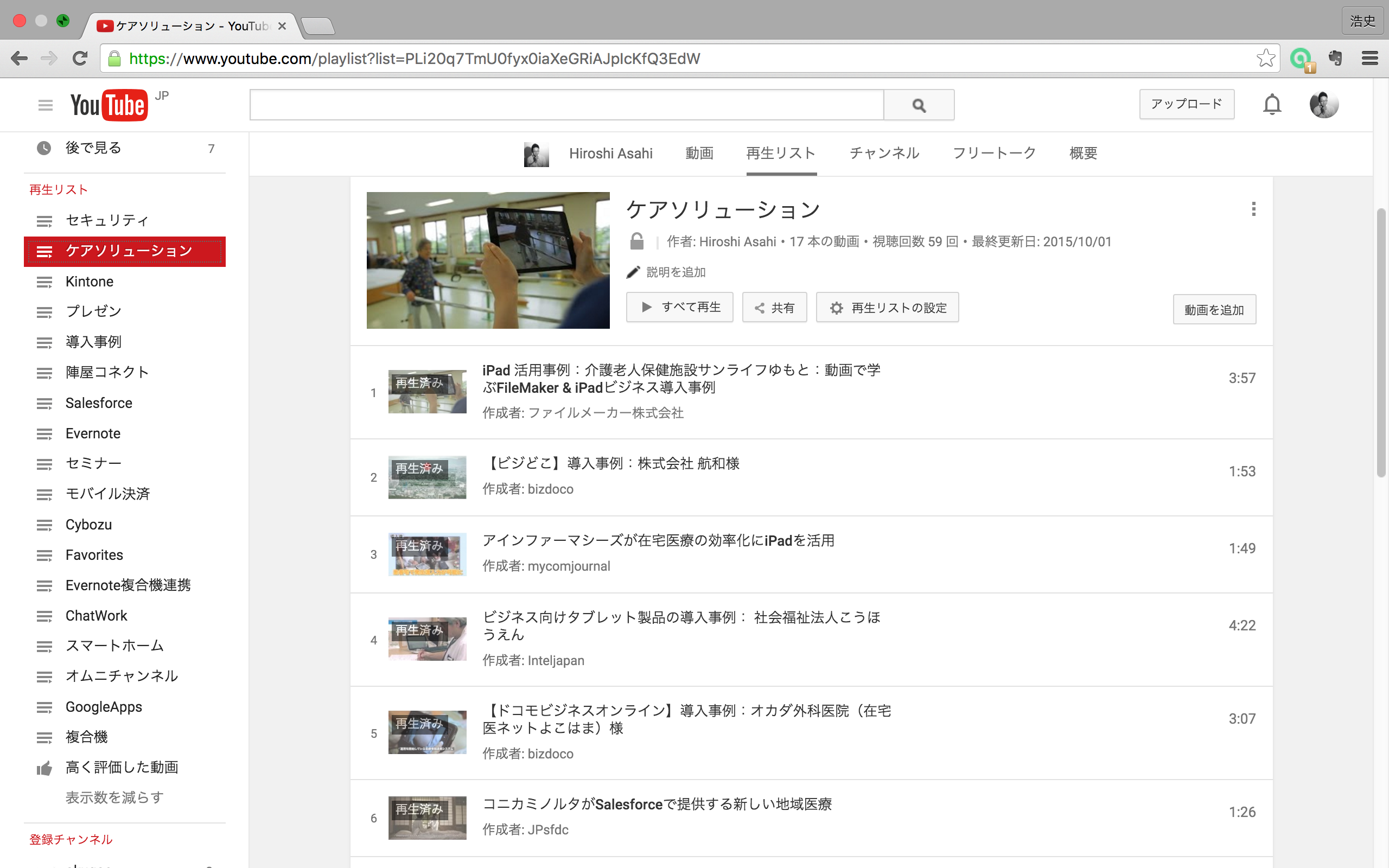Click the playlist privacy lock icon
The width and height of the screenshot is (1389, 868).
(x=636, y=241)
